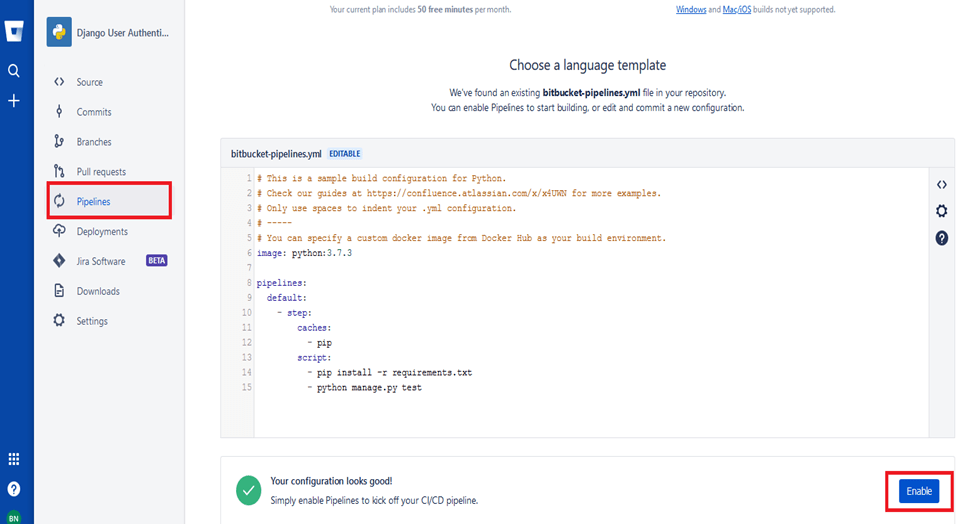The image size is (972, 524).
Task: Click the Branches icon in sidebar
Action: click(59, 141)
